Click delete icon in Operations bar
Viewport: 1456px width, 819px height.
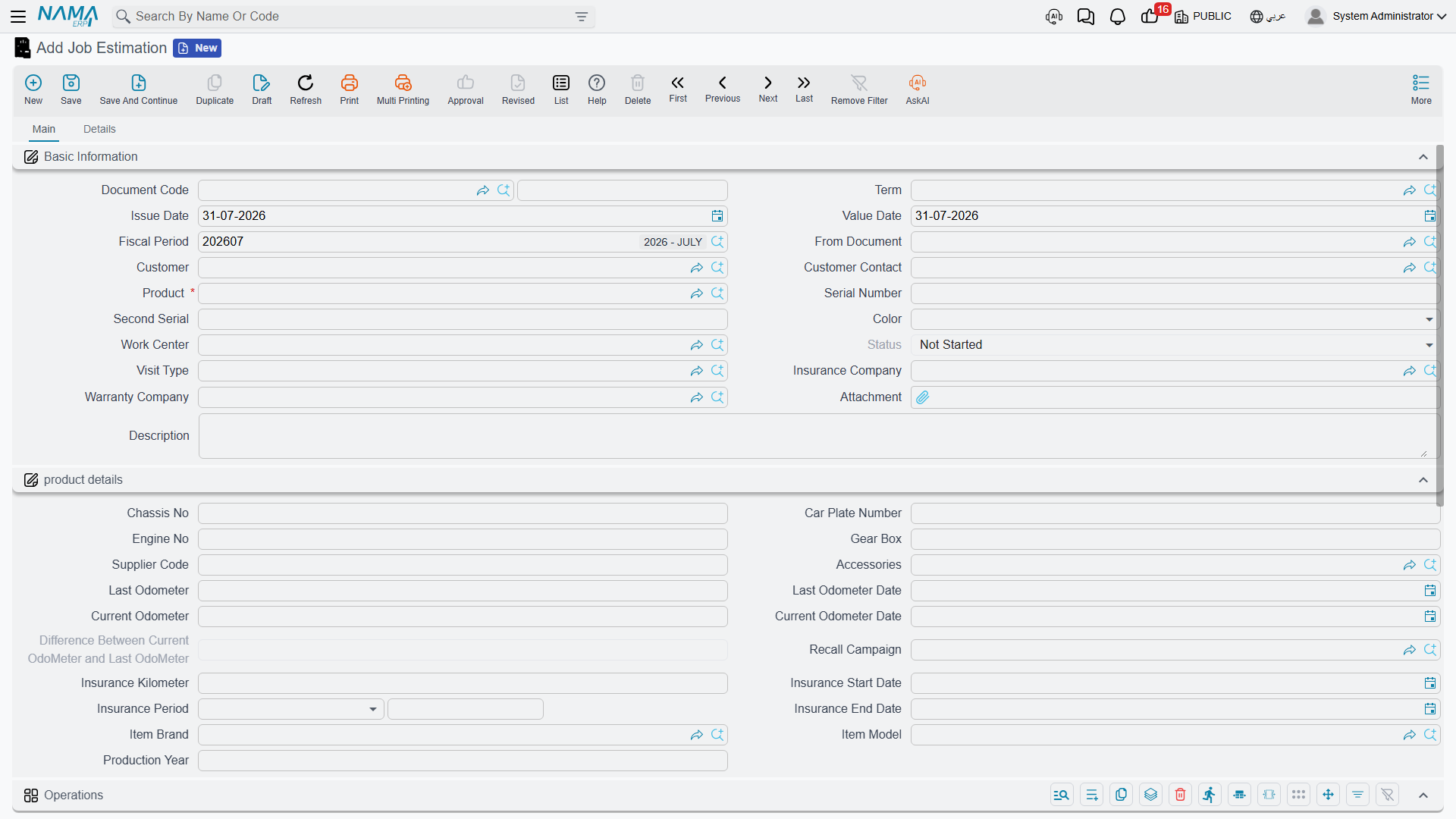[1180, 795]
